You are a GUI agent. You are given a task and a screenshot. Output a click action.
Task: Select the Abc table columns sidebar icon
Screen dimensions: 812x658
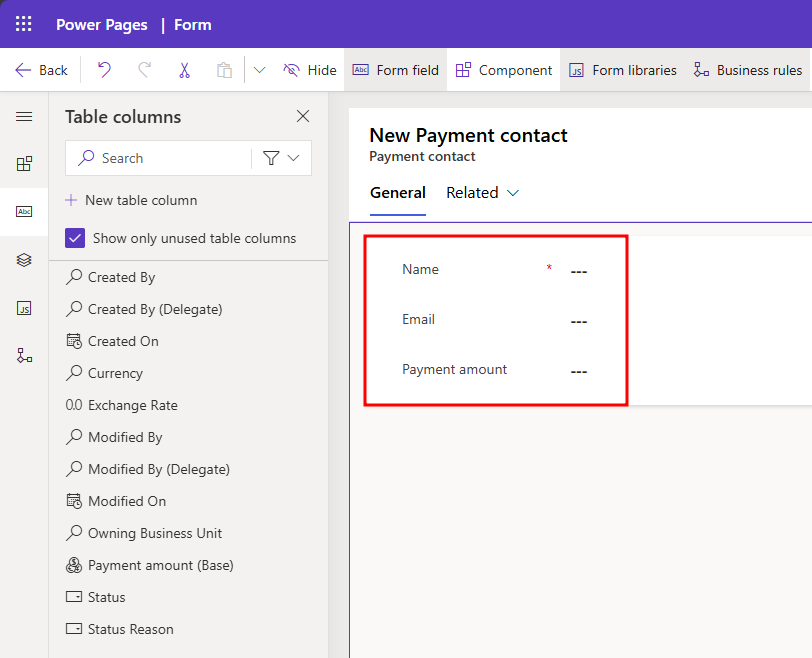(x=23, y=211)
